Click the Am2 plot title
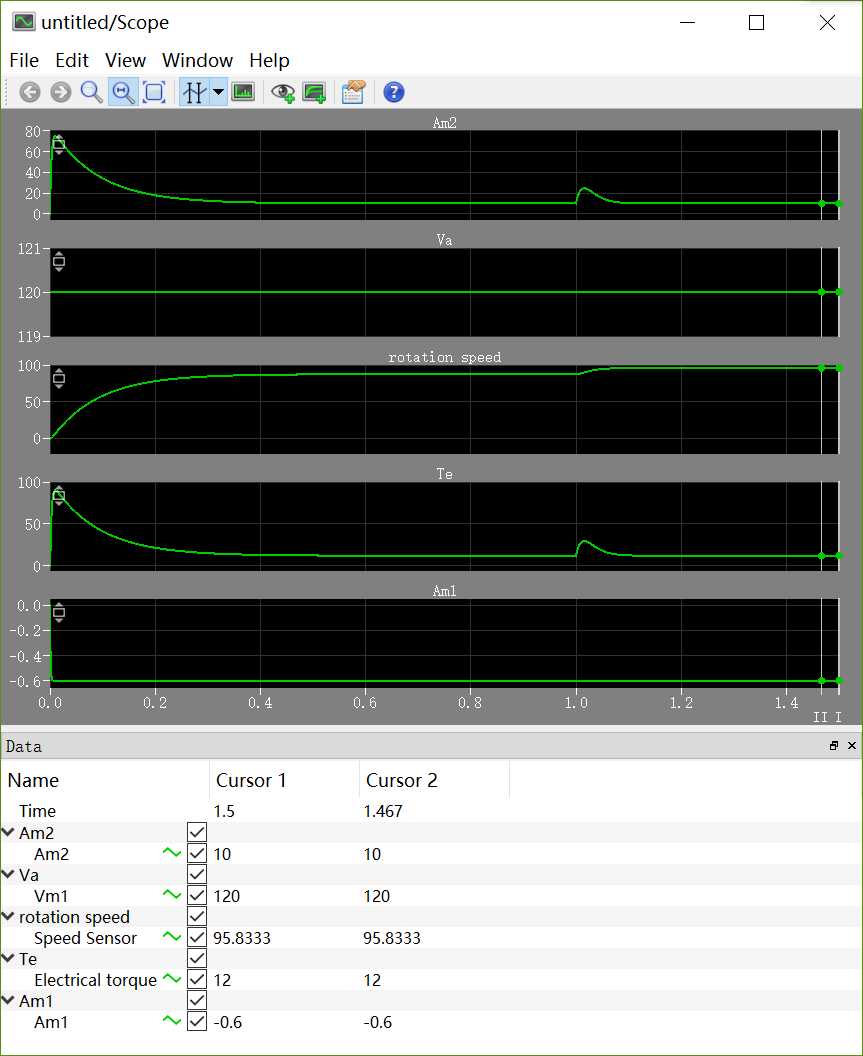Viewport: 863px width, 1056px height. pyautogui.click(x=445, y=123)
